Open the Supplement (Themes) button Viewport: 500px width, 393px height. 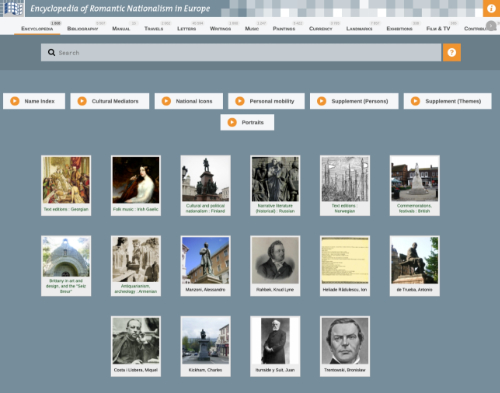pos(448,101)
